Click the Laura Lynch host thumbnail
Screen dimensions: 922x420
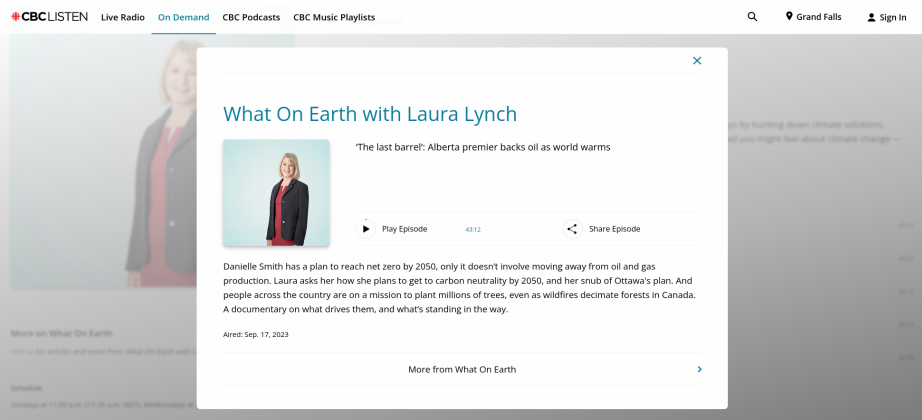pyautogui.click(x=276, y=193)
